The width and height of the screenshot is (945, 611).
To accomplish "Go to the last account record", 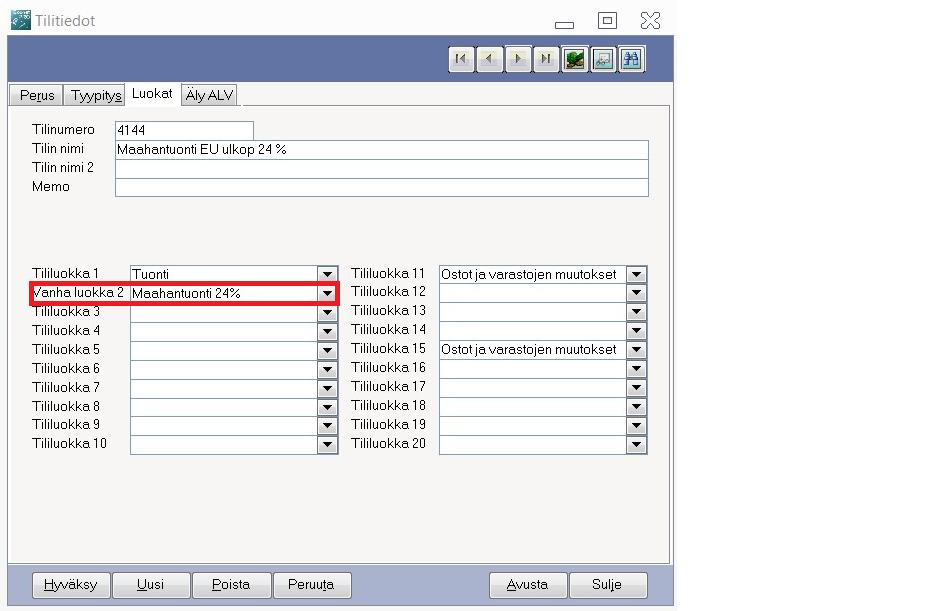I will click(546, 59).
